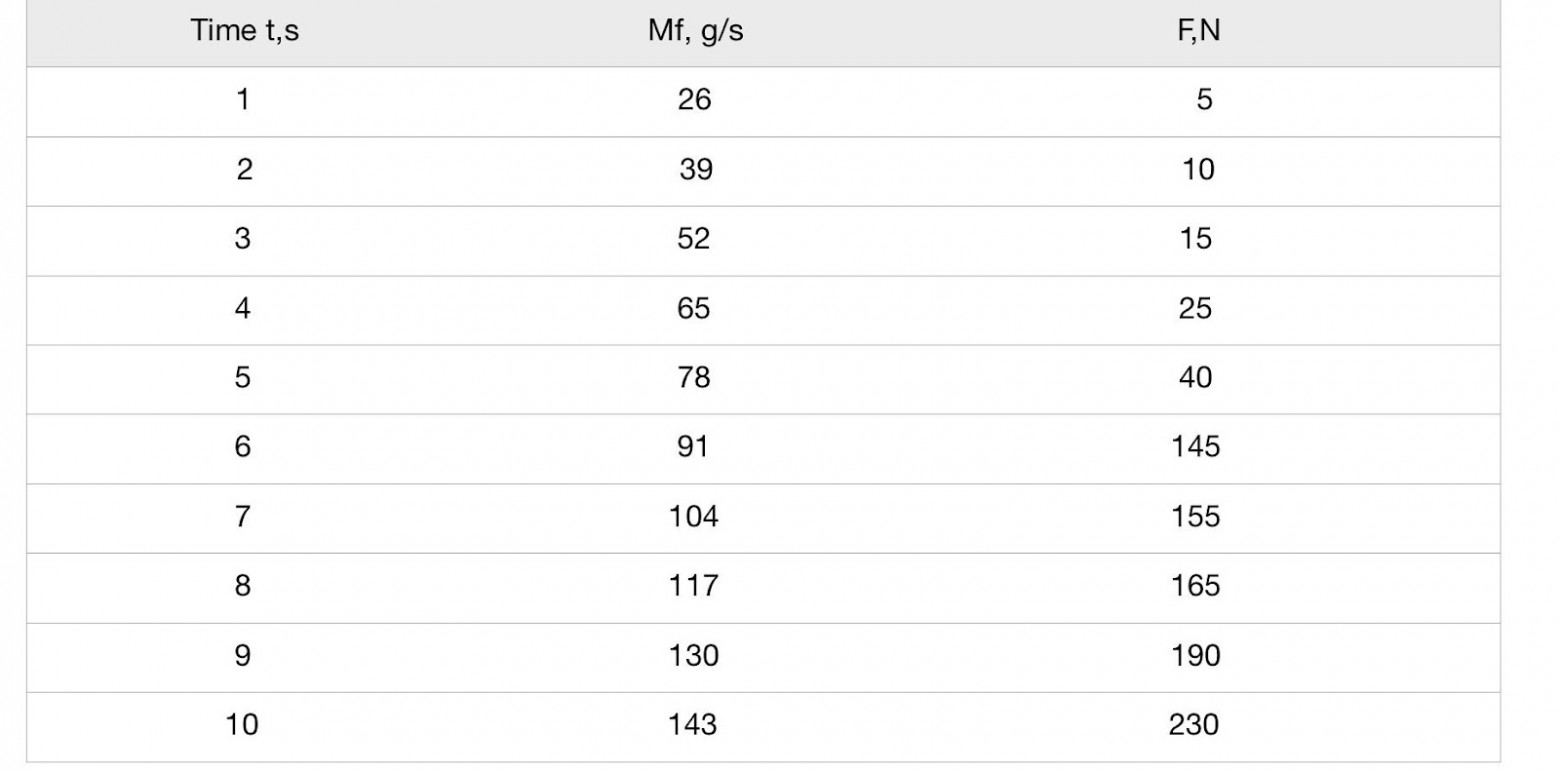
Task: Click the Mf cell showing 104
Action: pos(694,516)
